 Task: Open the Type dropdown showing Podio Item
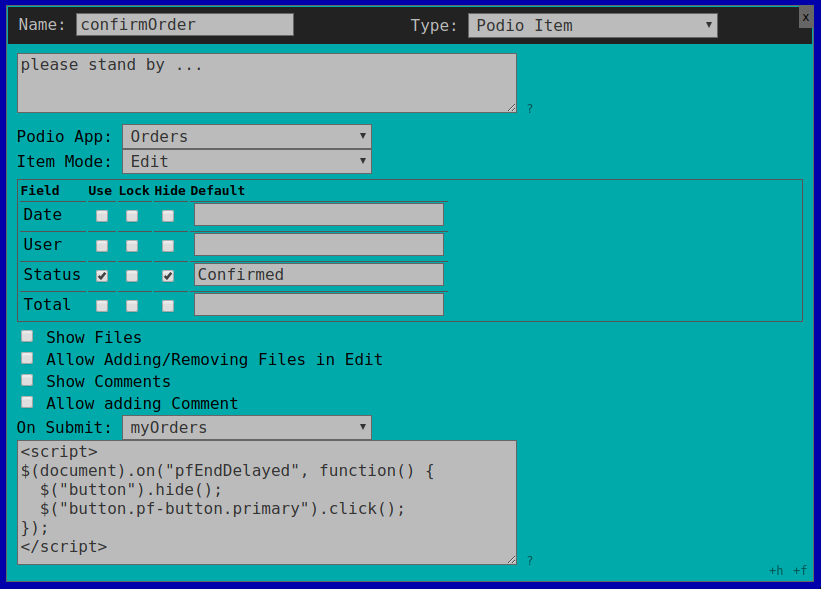coord(593,25)
